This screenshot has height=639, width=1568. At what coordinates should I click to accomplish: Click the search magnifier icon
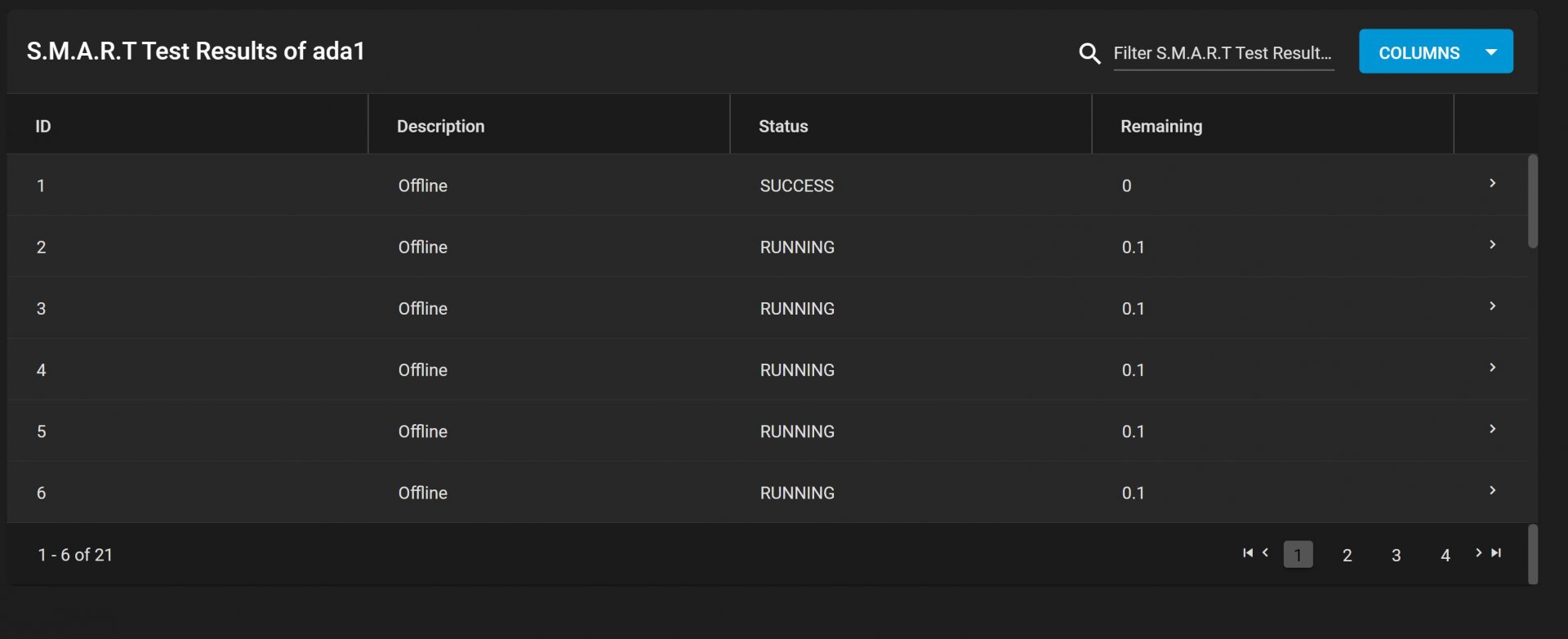[1089, 54]
